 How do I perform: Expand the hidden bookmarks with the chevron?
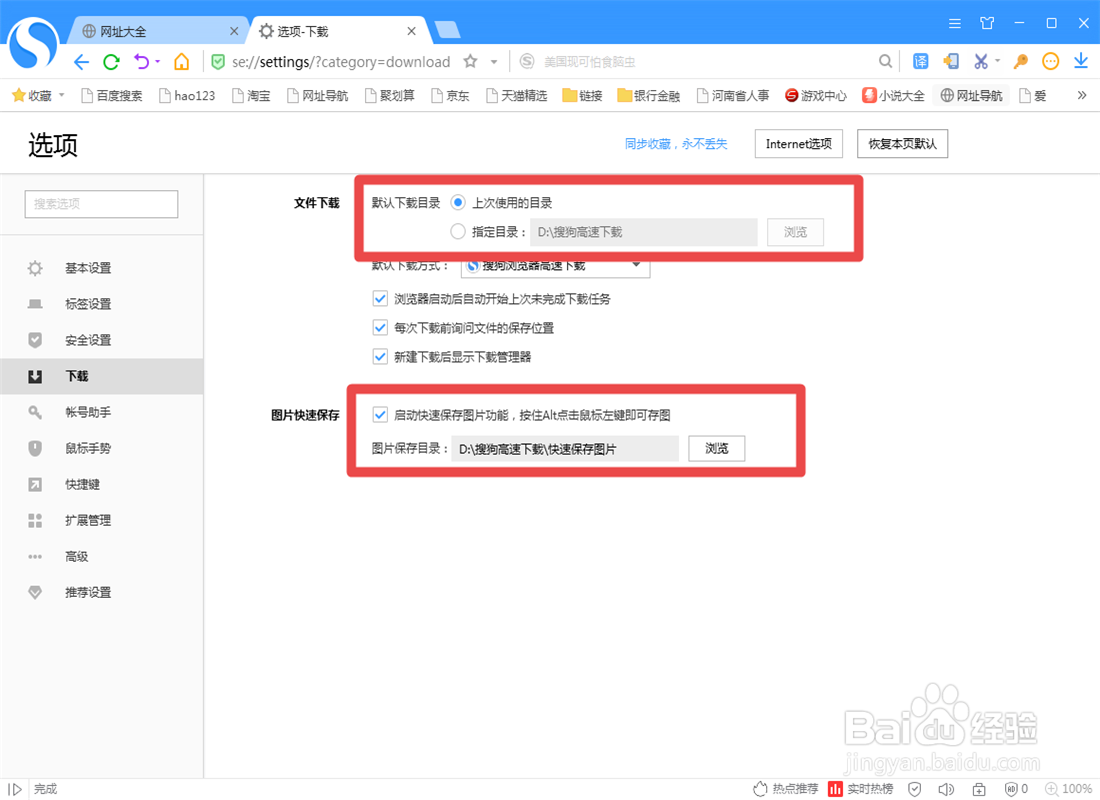point(1081,95)
